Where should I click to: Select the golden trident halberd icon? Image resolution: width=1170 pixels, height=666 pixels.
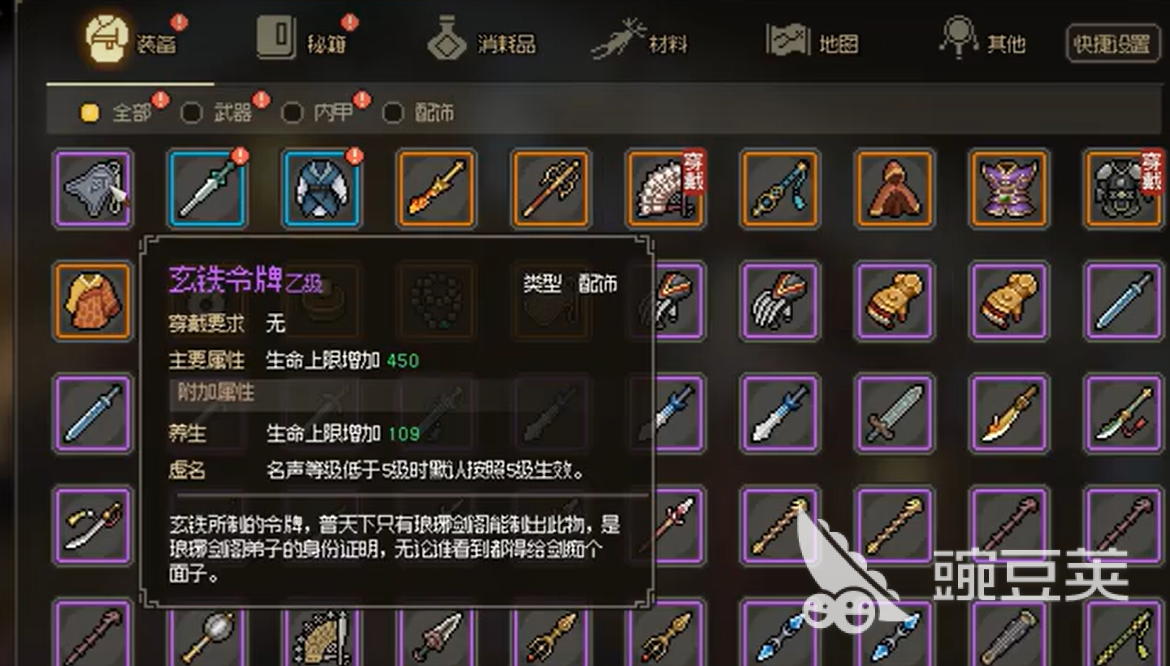click(551, 188)
